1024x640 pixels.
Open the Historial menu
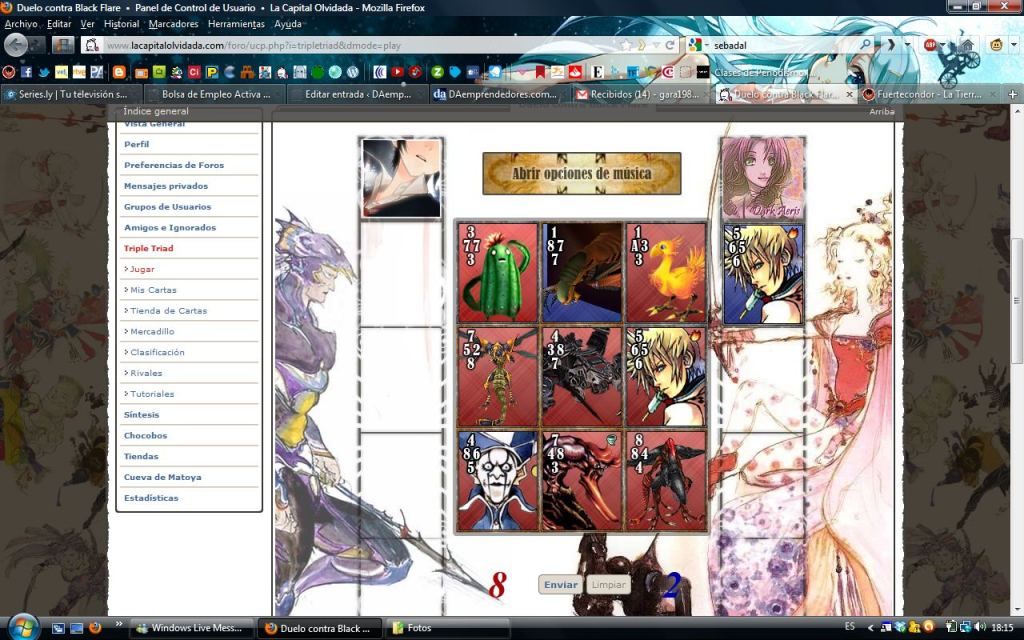click(121, 24)
